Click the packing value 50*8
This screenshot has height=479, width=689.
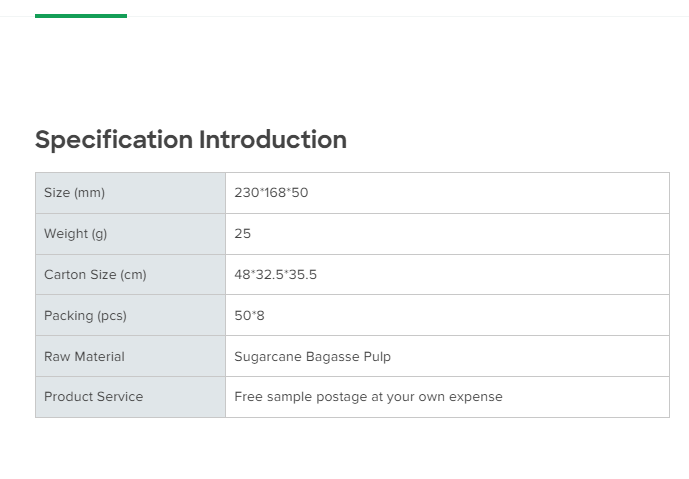(249, 316)
